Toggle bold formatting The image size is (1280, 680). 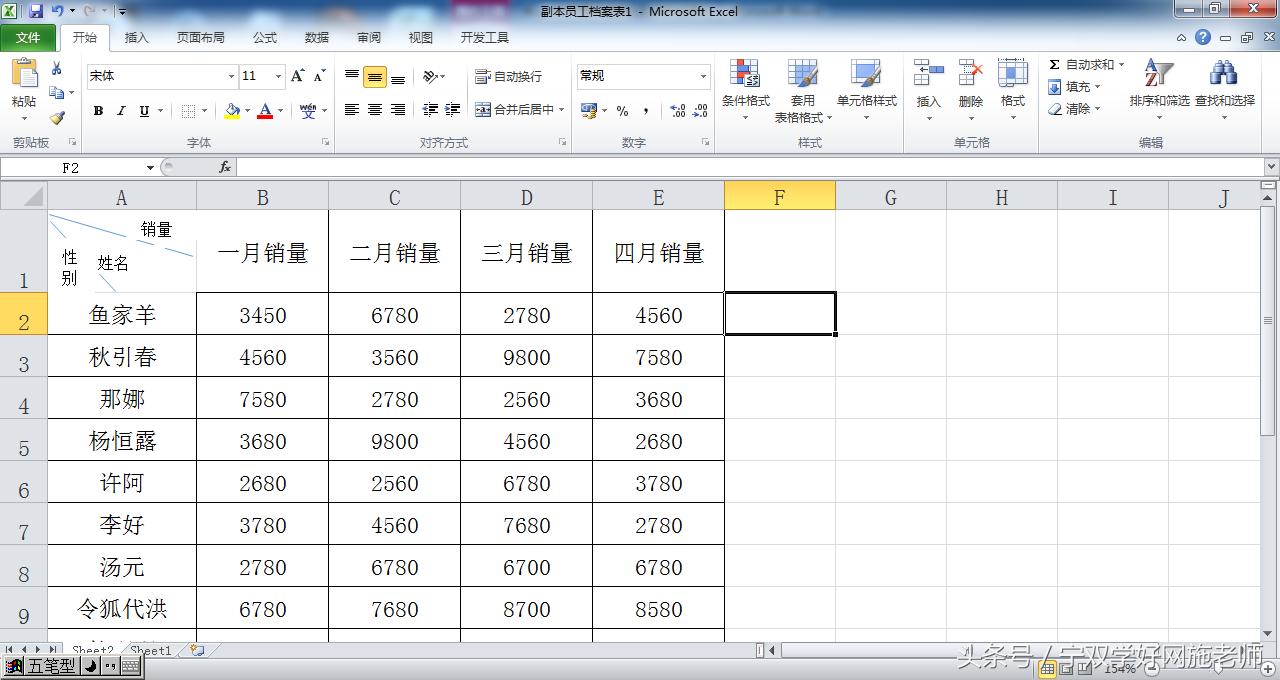[97, 110]
